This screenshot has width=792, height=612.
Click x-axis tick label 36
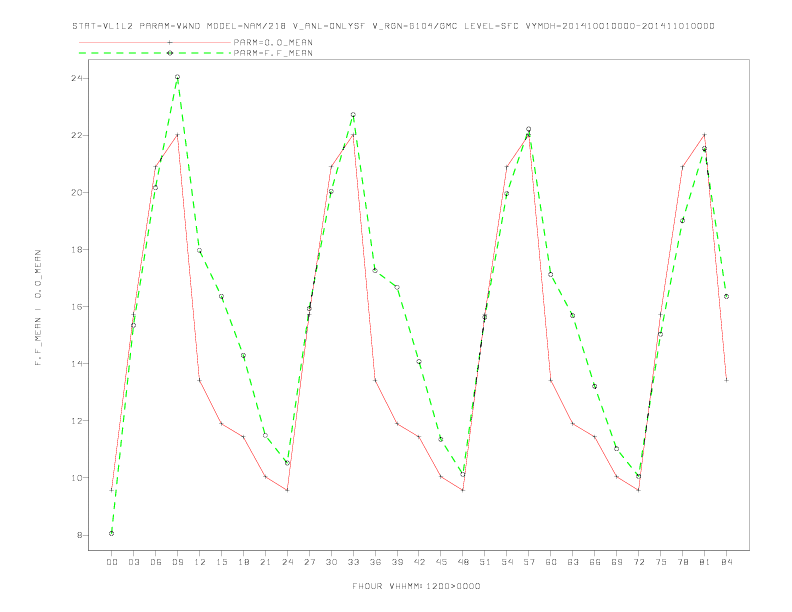pyautogui.click(x=375, y=562)
